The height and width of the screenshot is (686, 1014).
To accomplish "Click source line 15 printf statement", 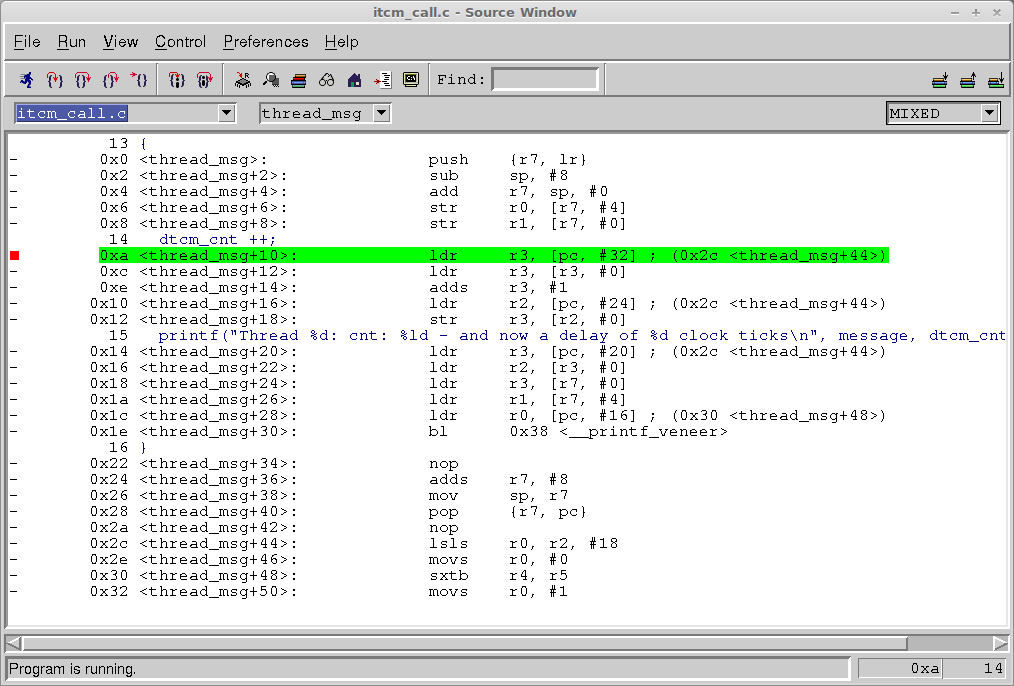I will [x=582, y=336].
